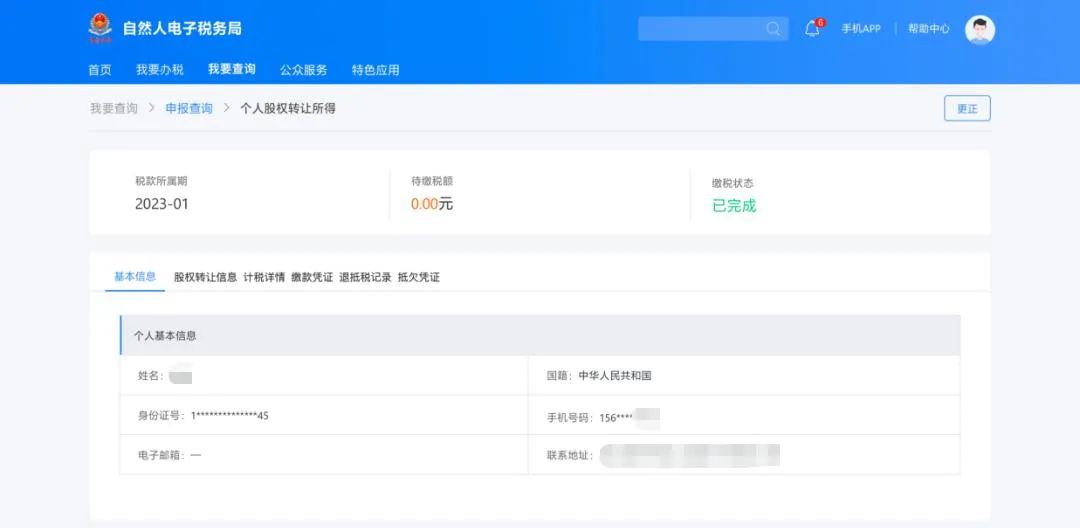
Task: Switch to 股权转让信息 tab
Action: point(205,277)
